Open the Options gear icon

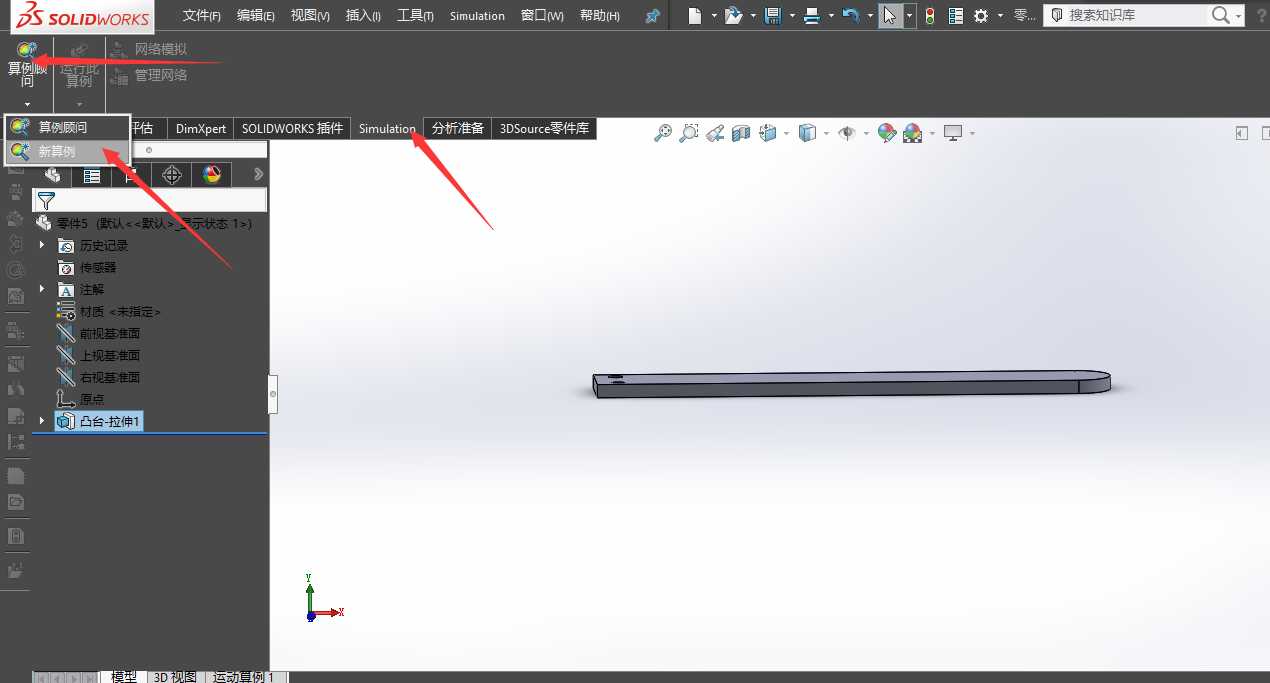[981, 16]
